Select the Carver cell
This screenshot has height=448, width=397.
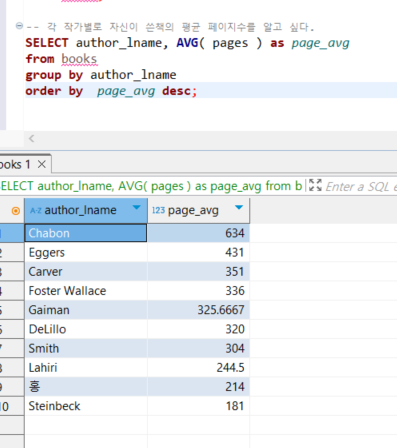[x=86, y=271]
